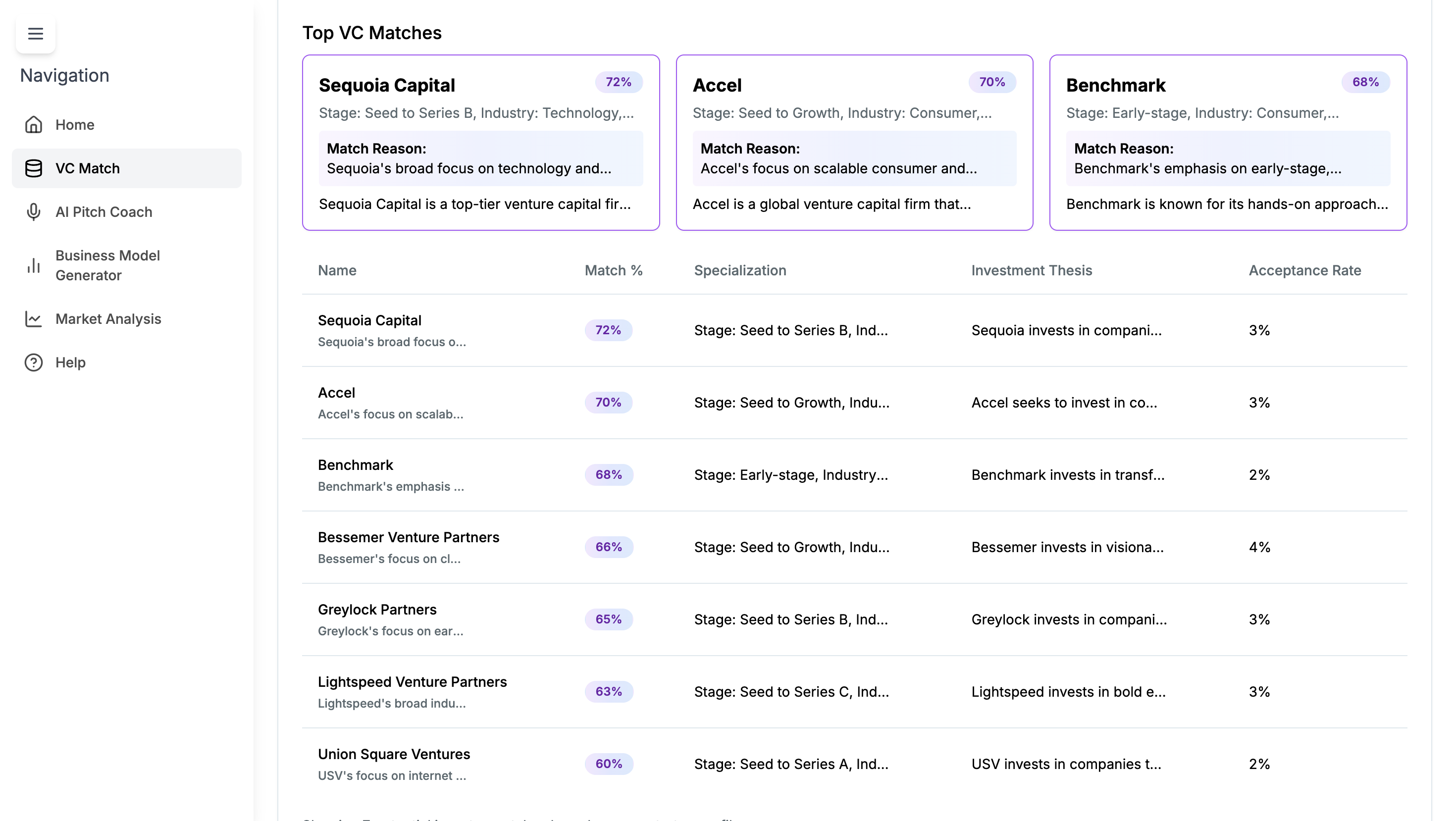Click 'Lightspeed invests in bold e...' cell
1456x821 pixels.
point(1068,692)
